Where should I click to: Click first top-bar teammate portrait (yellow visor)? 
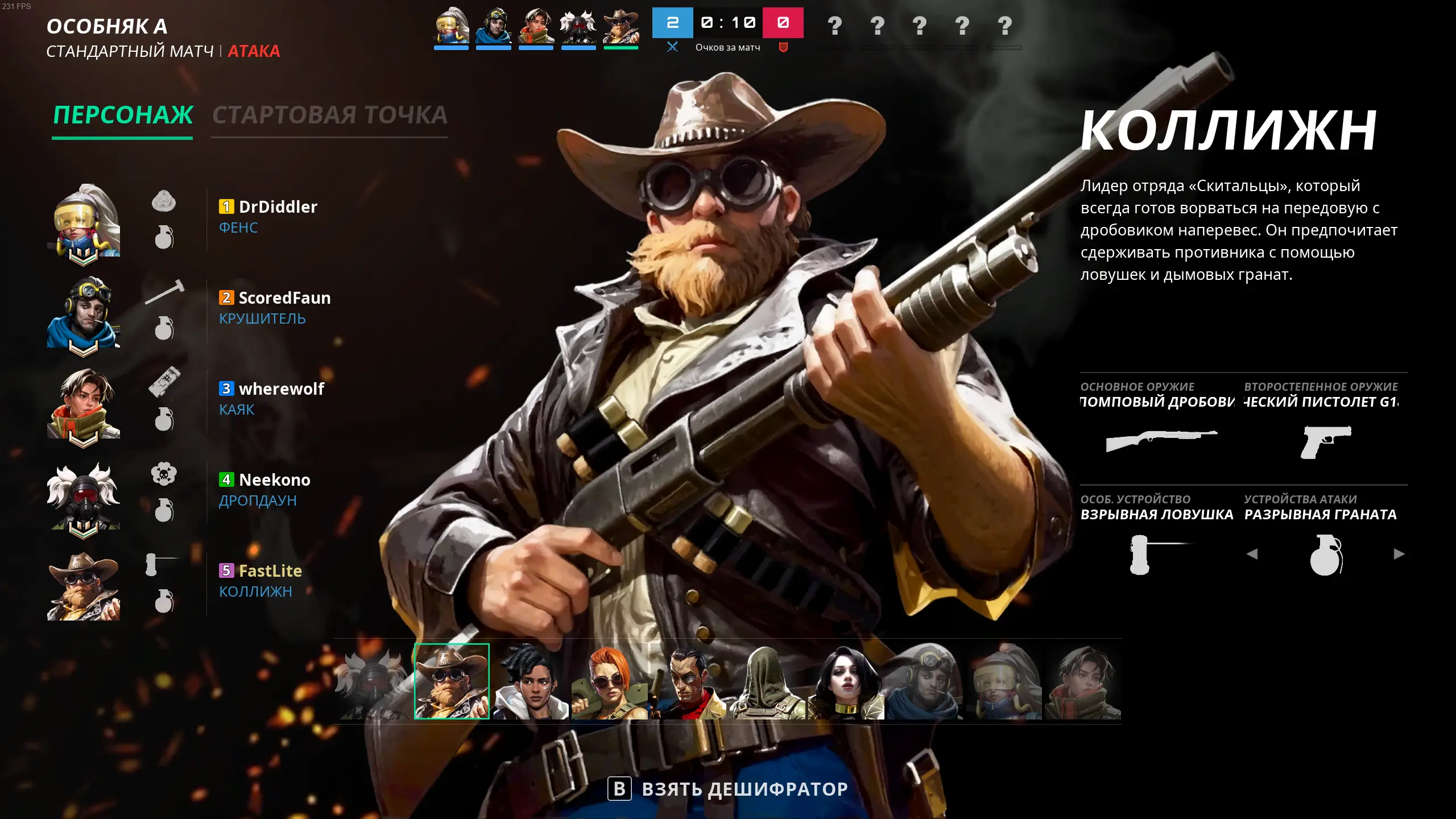(x=452, y=26)
